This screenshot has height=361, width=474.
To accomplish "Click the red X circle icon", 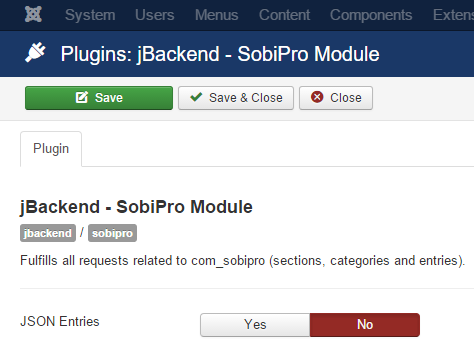I will (x=317, y=97).
